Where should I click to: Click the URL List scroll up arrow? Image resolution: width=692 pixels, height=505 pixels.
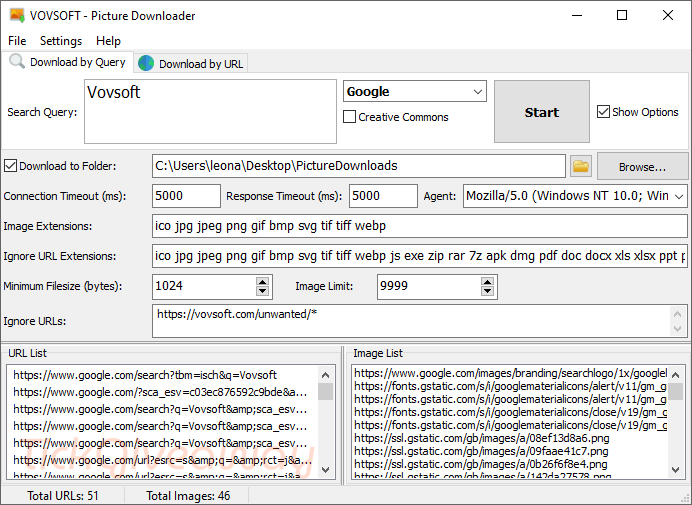326,375
